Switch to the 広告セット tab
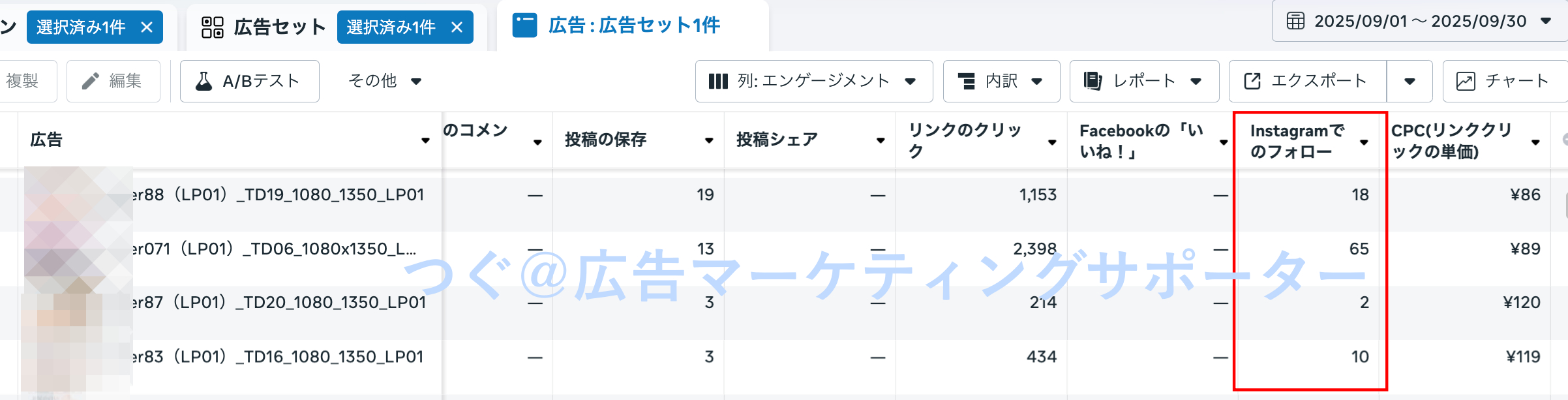1568x400 pixels. point(264,27)
